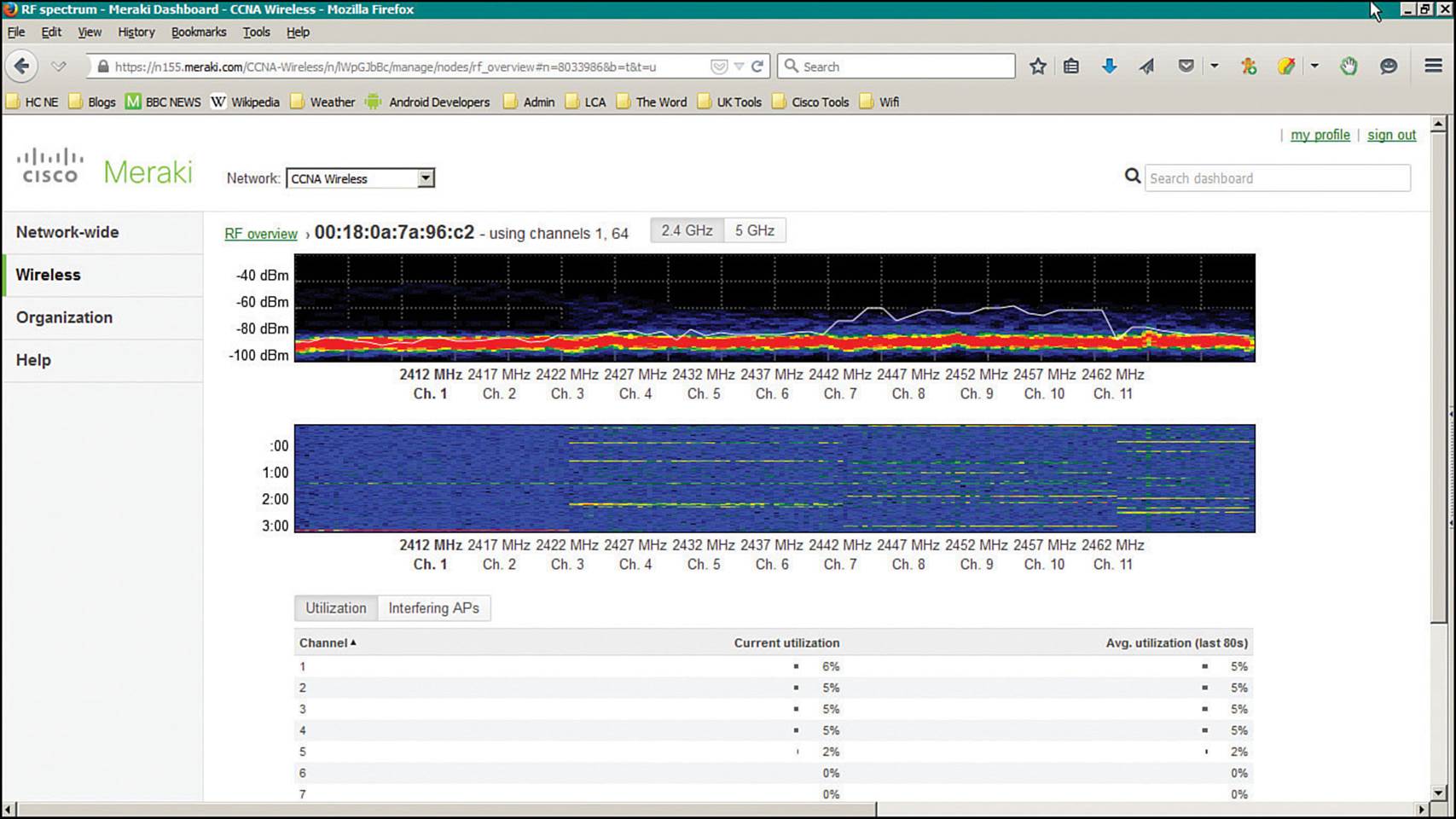Click the yellow pencil extension icon

[1286, 66]
